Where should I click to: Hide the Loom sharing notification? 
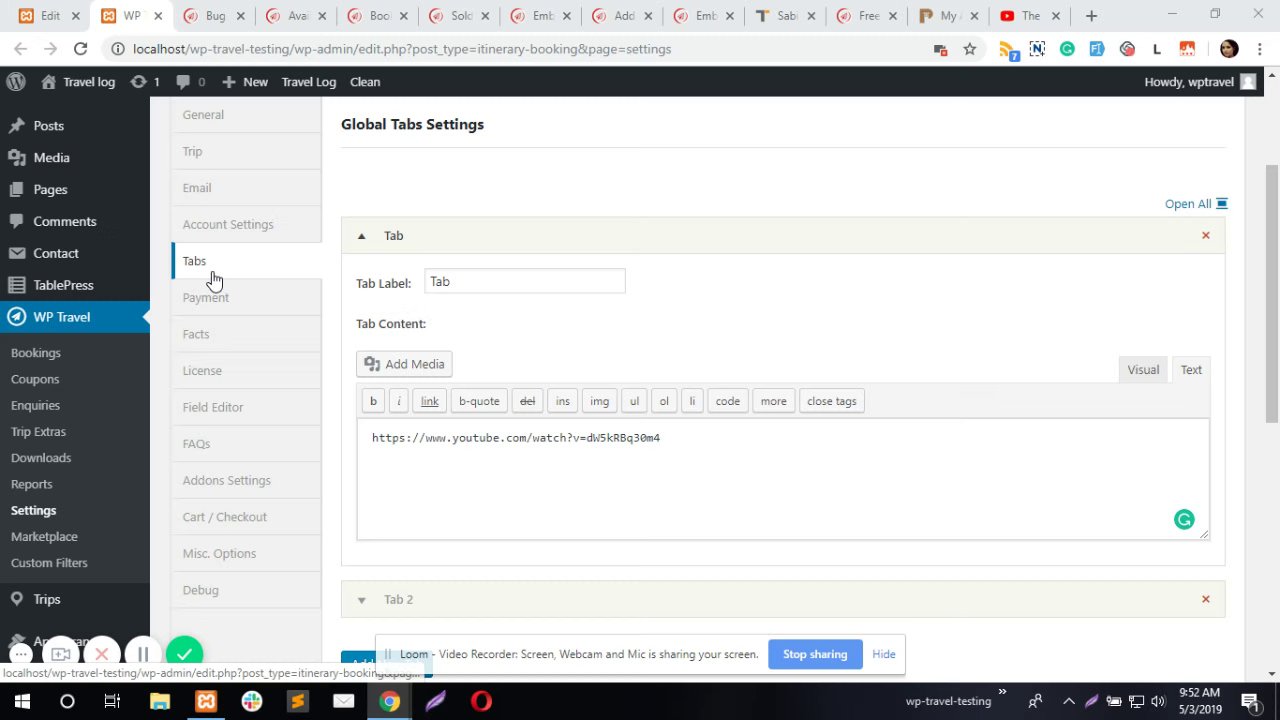883,654
